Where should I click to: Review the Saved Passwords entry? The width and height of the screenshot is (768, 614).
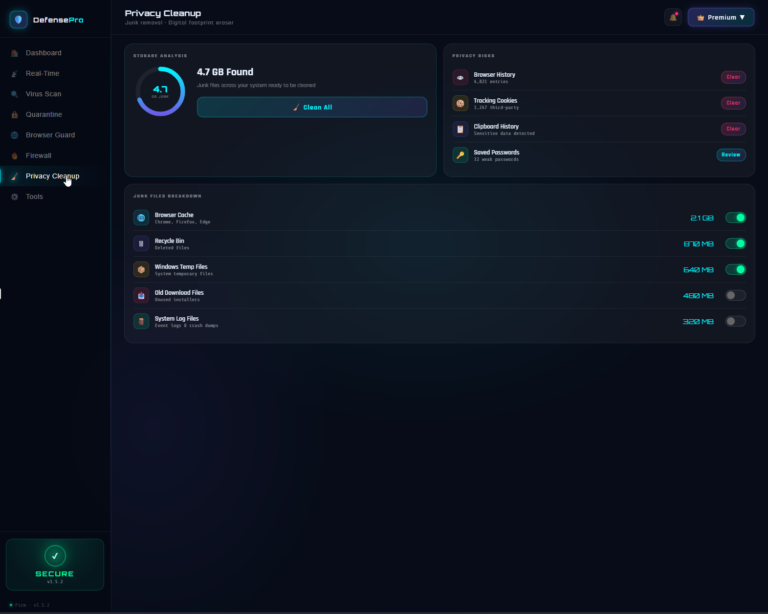[x=731, y=155]
